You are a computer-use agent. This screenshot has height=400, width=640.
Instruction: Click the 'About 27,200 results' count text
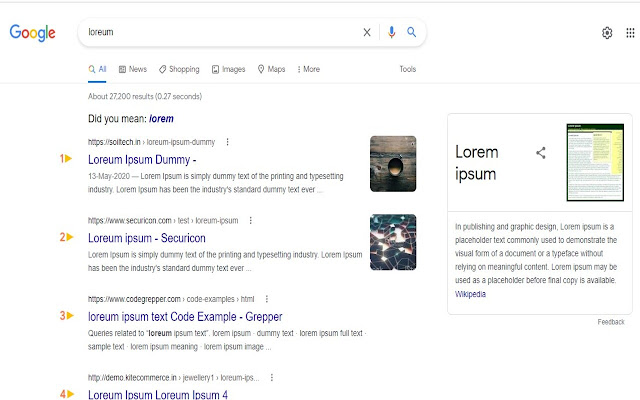pyautogui.click(x=145, y=96)
